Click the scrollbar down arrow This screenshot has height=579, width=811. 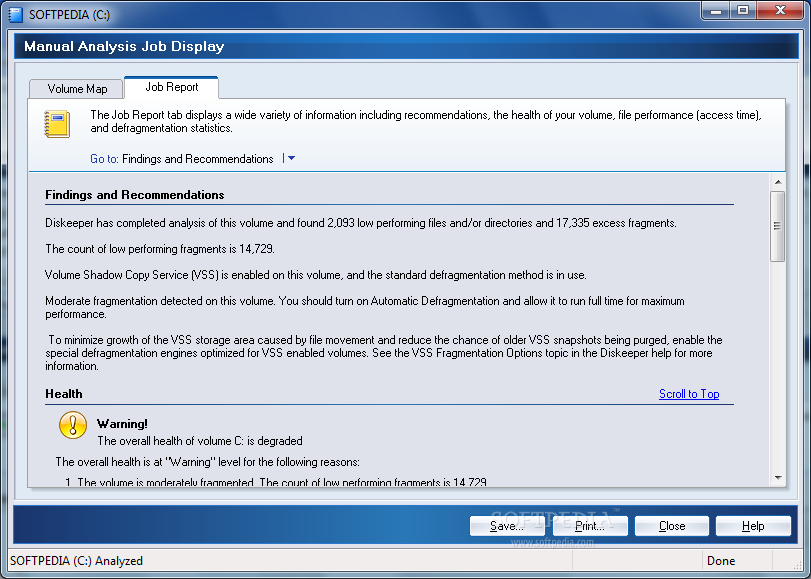pos(778,478)
